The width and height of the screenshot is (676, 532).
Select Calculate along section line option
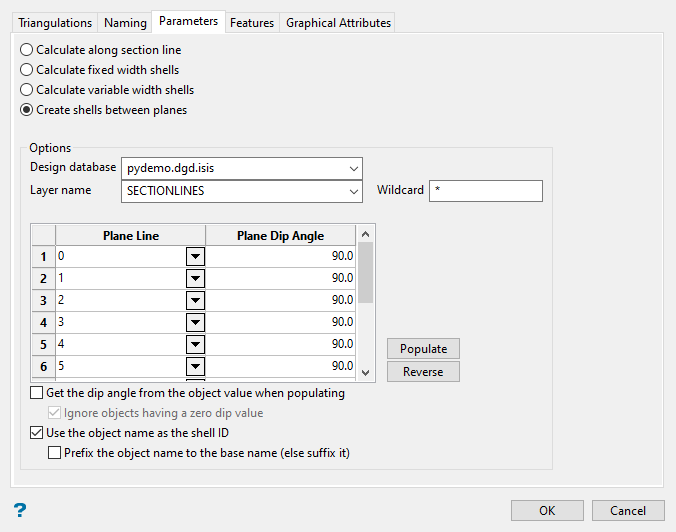(27, 50)
